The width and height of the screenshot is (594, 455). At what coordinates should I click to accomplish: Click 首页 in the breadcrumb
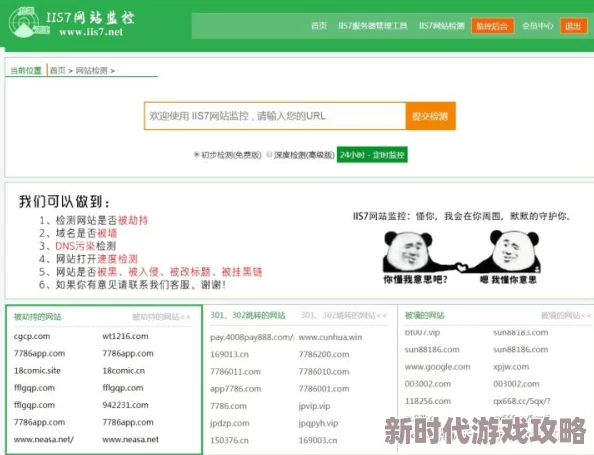[58, 70]
